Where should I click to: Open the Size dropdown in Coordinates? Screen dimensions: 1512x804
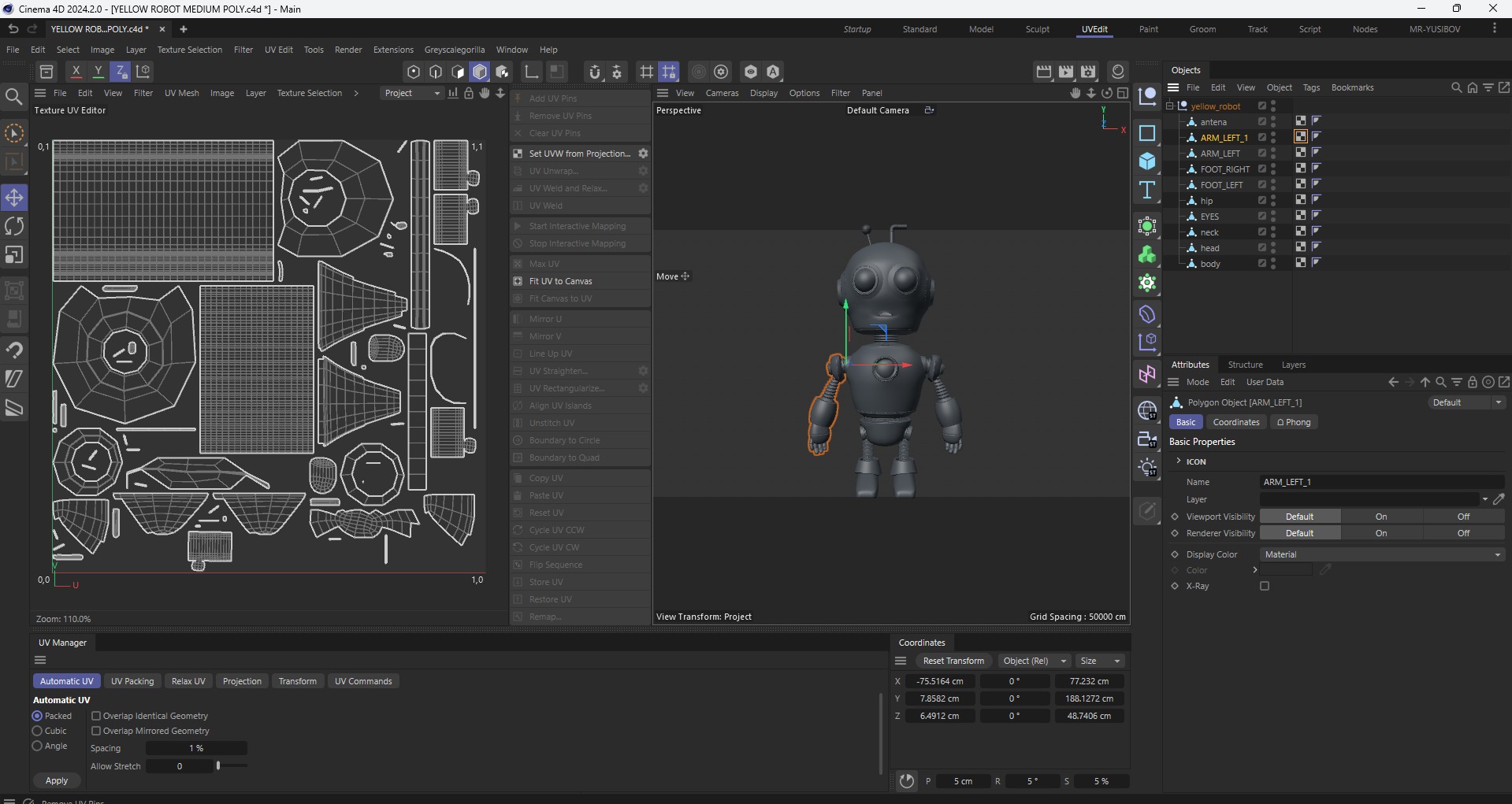click(x=1100, y=661)
